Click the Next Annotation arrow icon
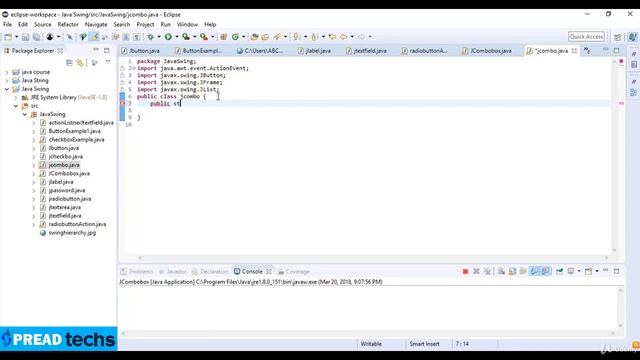The image size is (640, 360). (297, 37)
